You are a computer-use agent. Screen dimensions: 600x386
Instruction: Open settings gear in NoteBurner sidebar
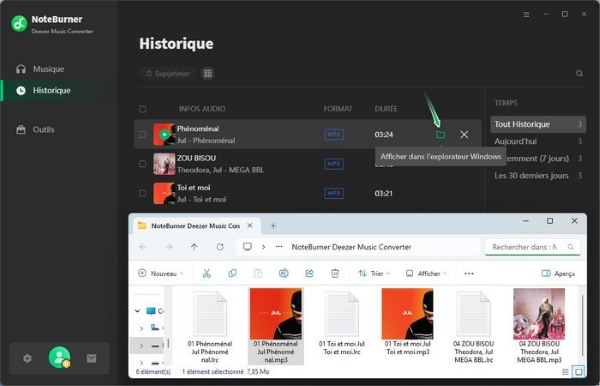27,358
